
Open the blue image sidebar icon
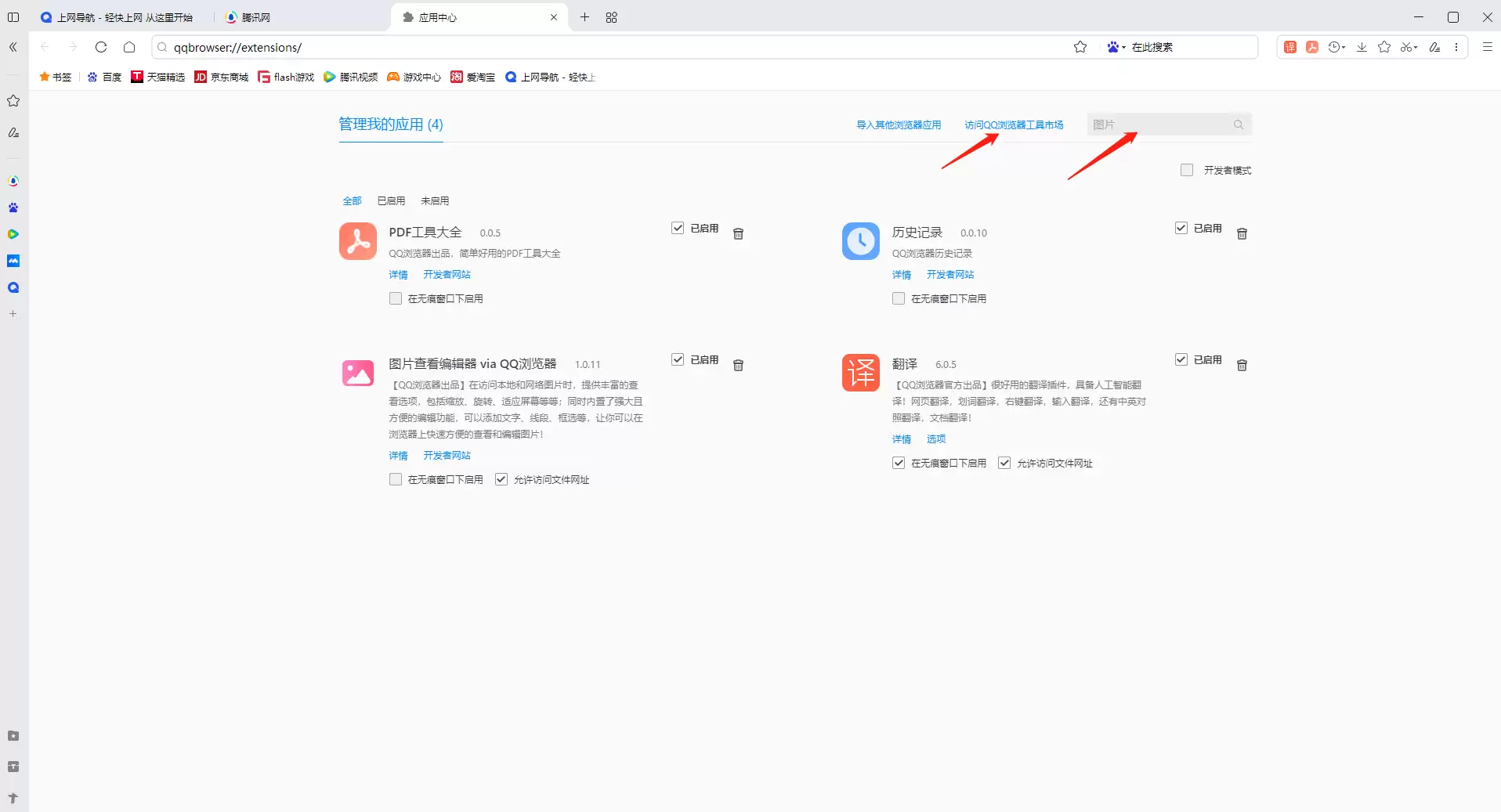click(13, 261)
